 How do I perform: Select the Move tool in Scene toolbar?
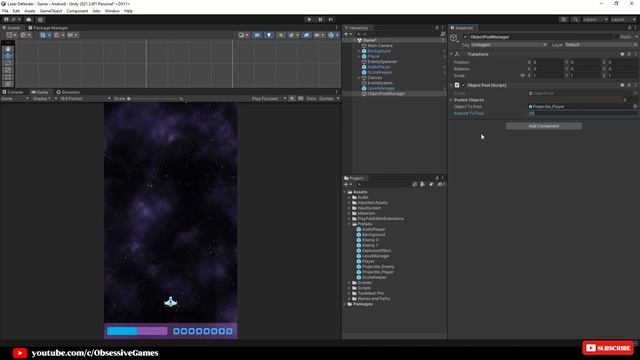click(8, 56)
